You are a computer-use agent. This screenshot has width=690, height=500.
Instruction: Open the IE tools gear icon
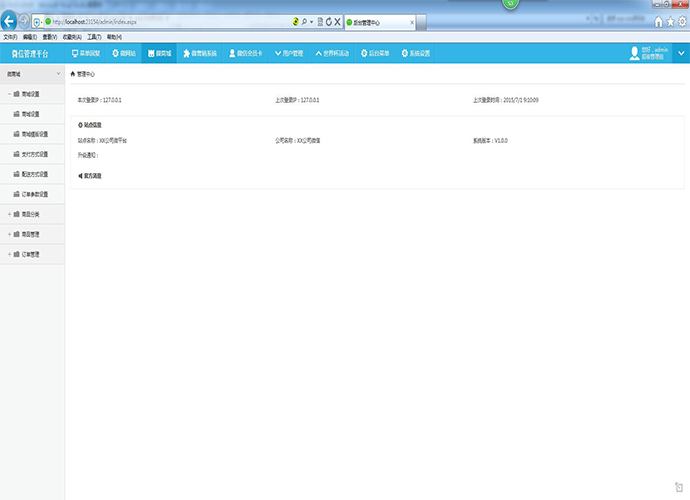681,21
